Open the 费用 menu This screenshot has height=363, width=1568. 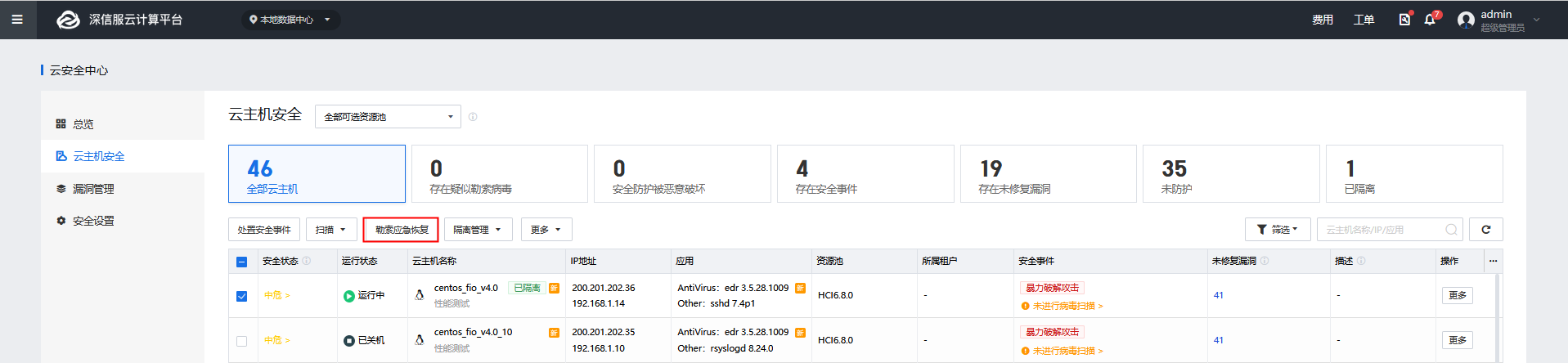click(1323, 20)
